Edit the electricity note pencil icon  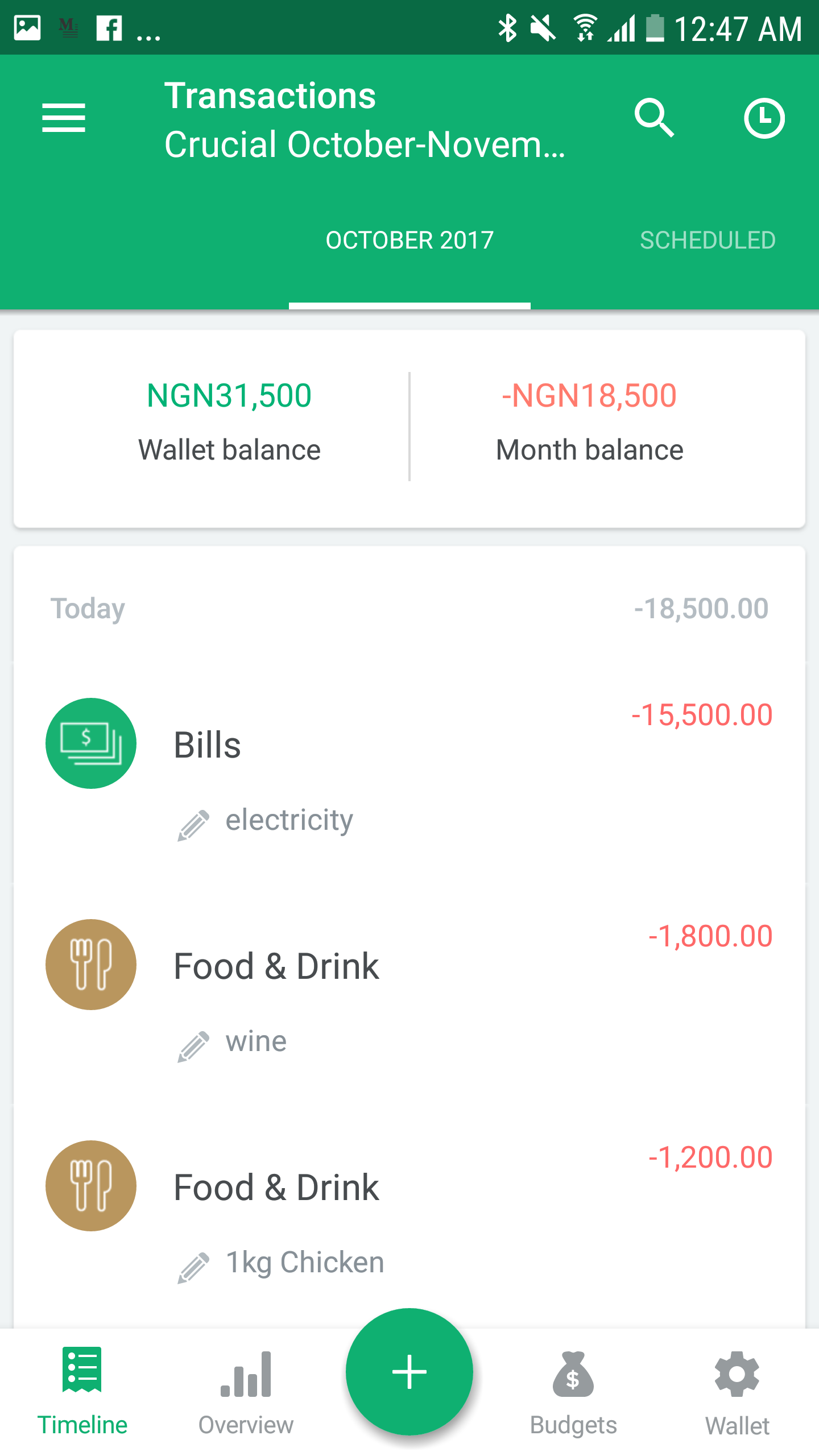point(193,825)
